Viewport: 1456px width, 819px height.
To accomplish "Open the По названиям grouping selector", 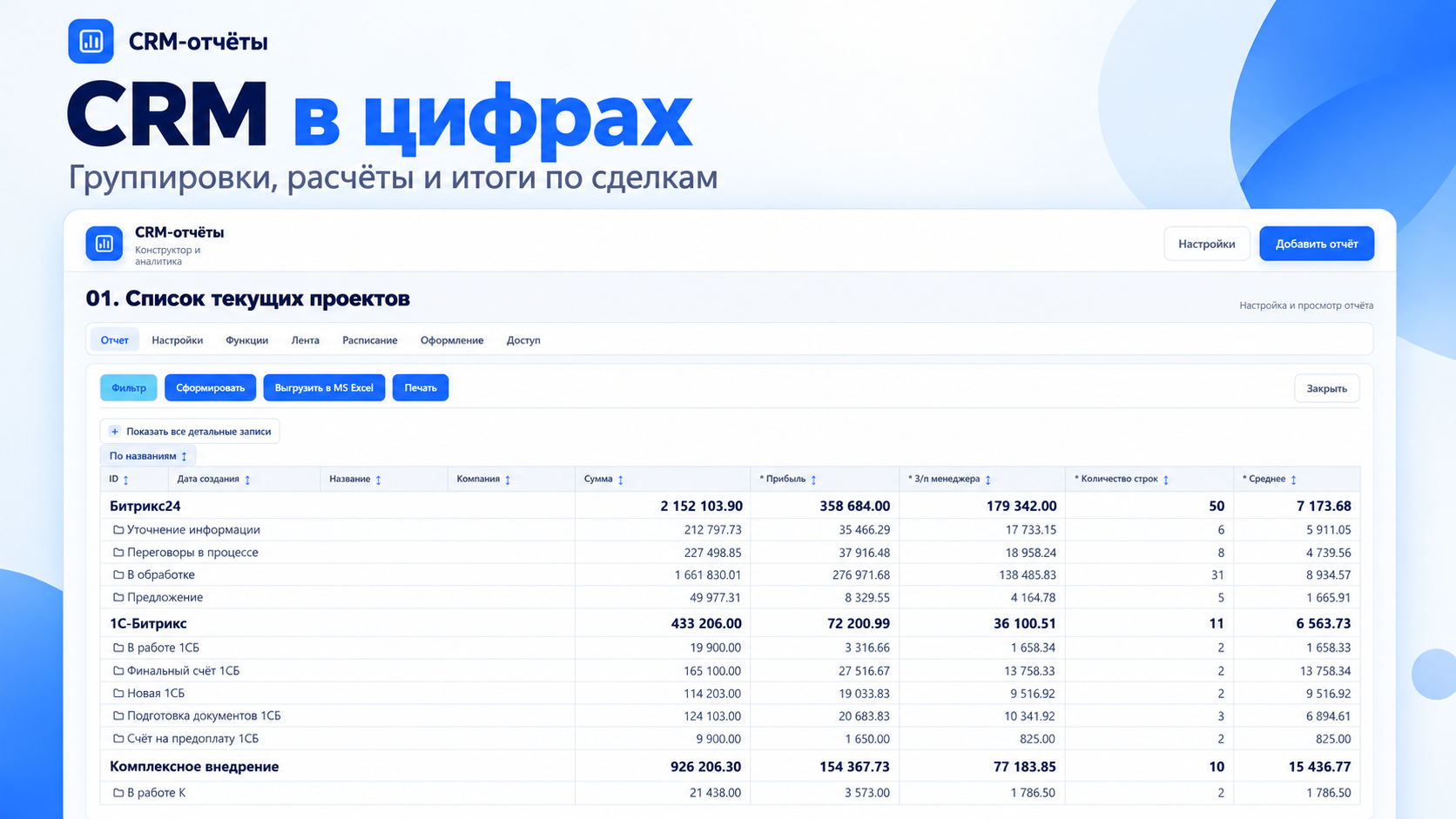I will point(148,456).
